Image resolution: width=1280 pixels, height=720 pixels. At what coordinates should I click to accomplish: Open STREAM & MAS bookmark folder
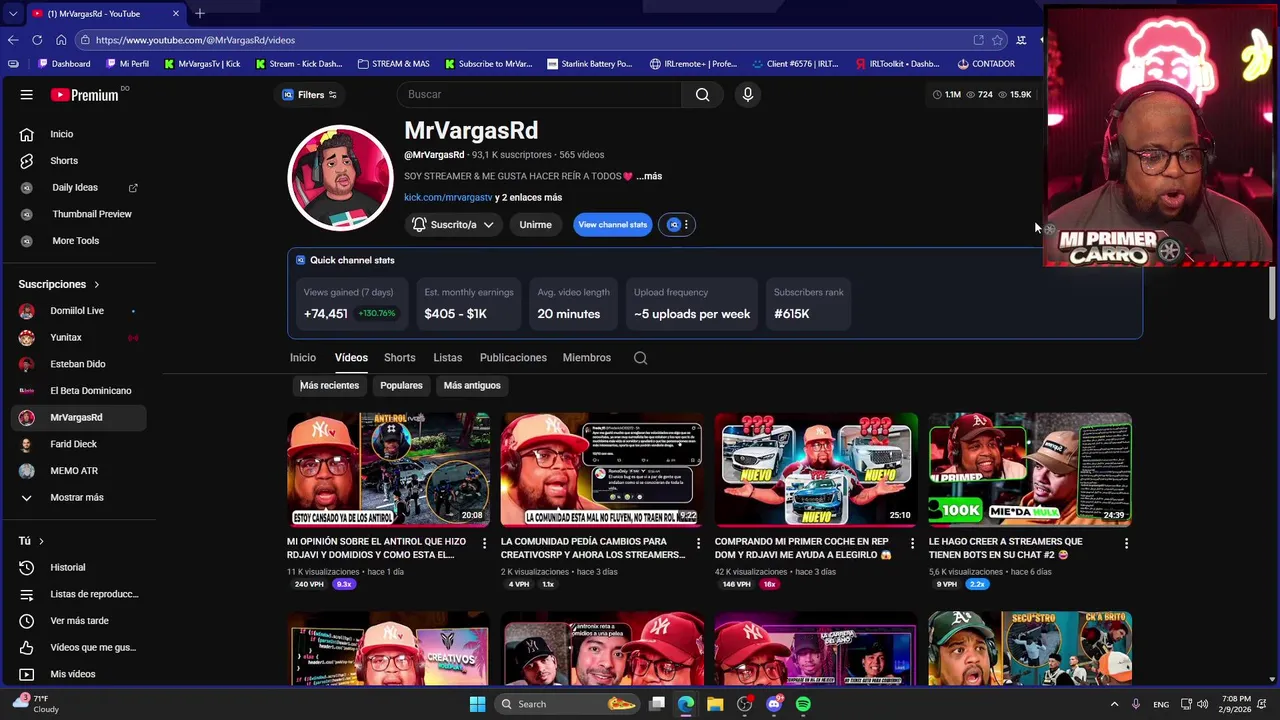393,64
